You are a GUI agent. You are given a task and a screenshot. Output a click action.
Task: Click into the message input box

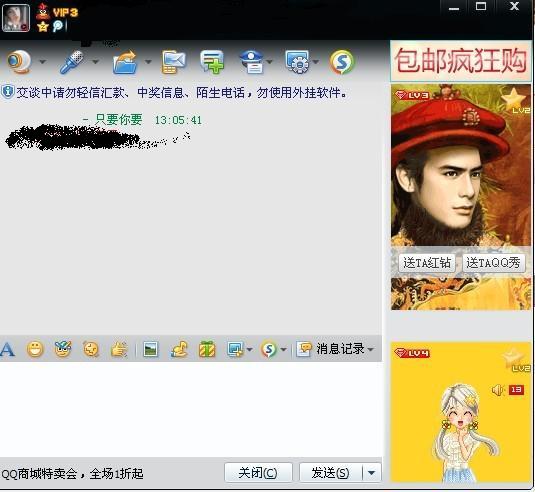point(190,409)
